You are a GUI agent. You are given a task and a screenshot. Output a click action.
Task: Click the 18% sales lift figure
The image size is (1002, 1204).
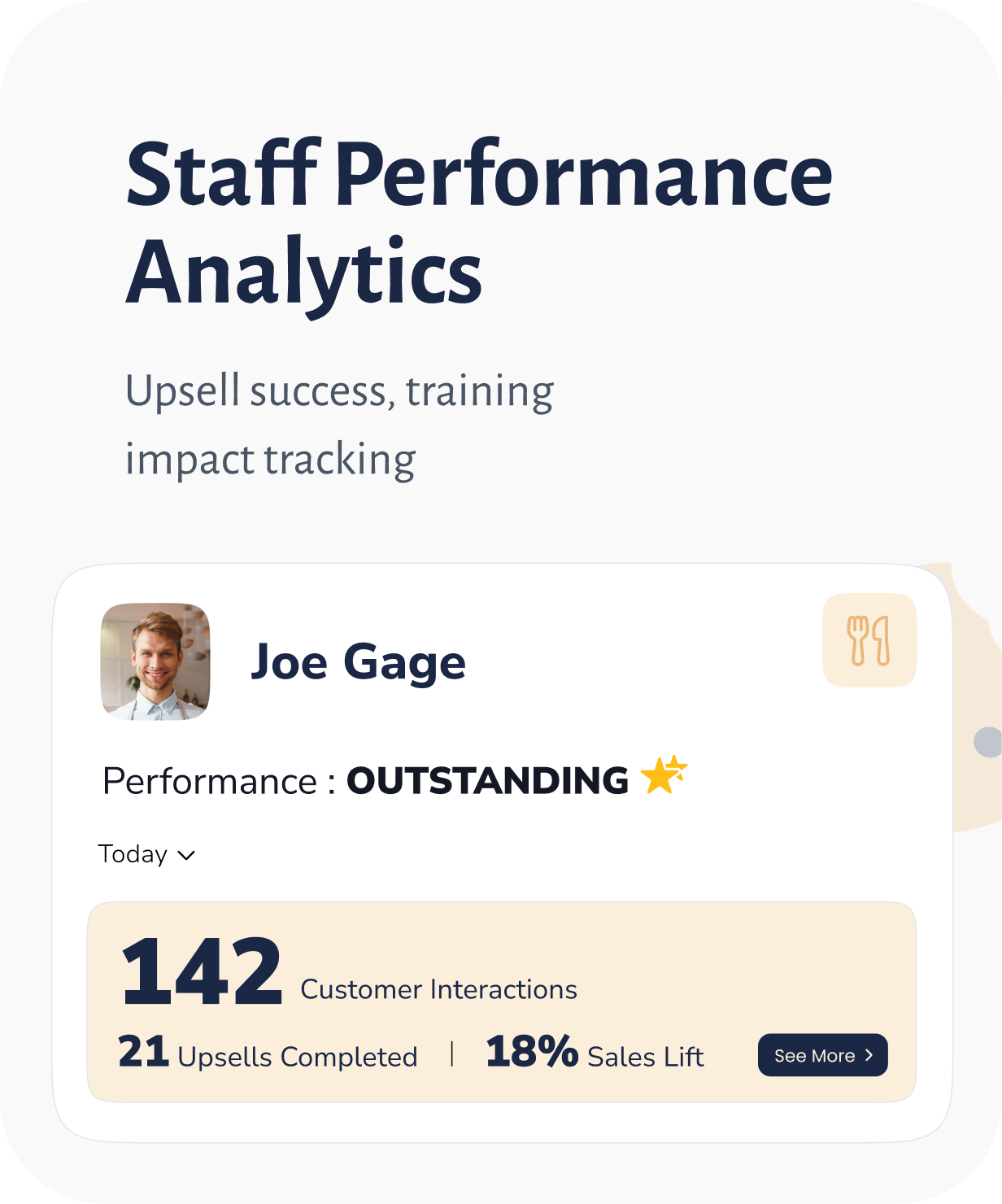click(x=531, y=1051)
